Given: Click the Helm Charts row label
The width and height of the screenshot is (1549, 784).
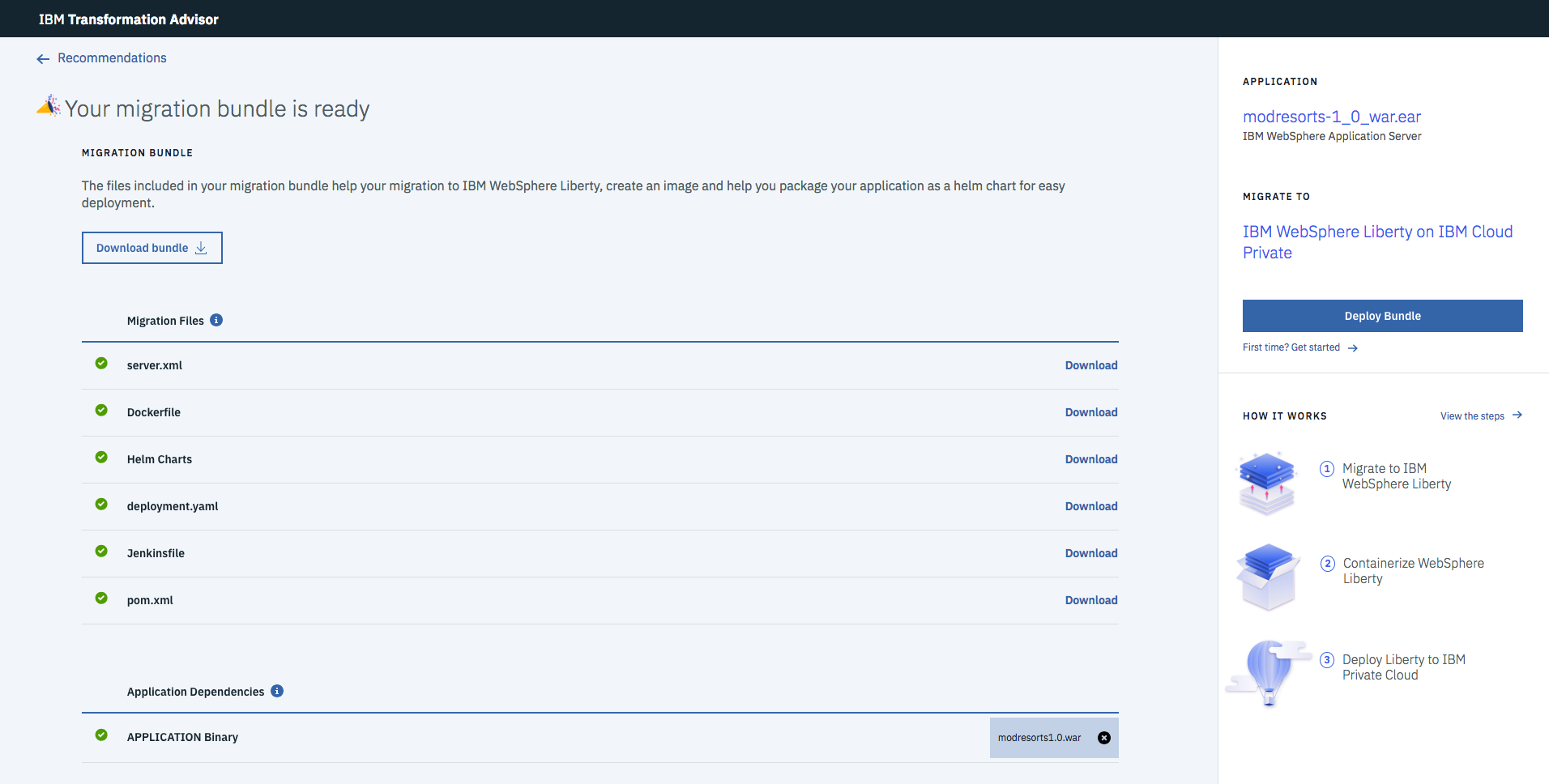Looking at the screenshot, I should (160, 459).
